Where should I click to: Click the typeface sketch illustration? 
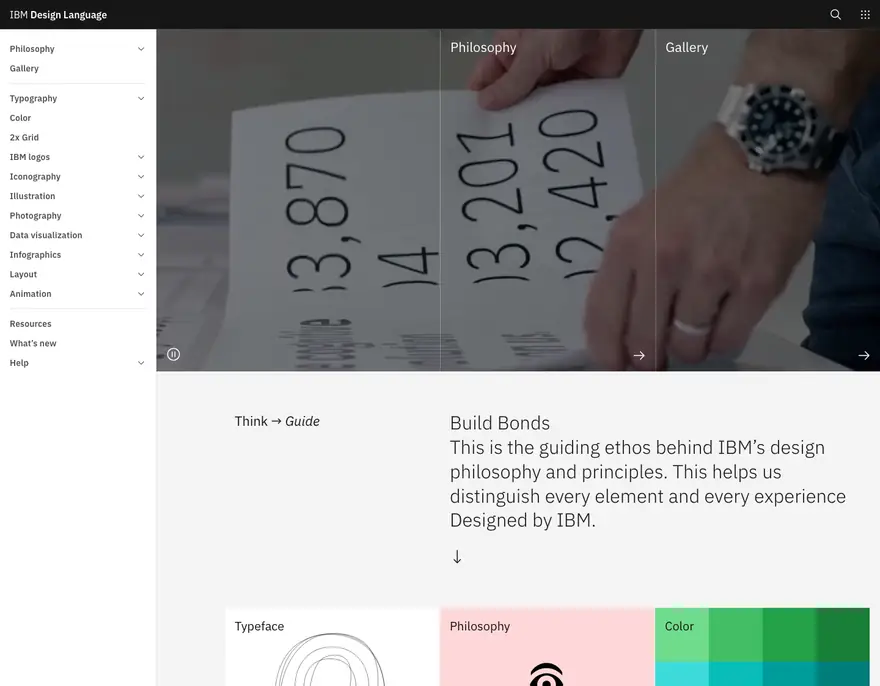pyautogui.click(x=331, y=660)
